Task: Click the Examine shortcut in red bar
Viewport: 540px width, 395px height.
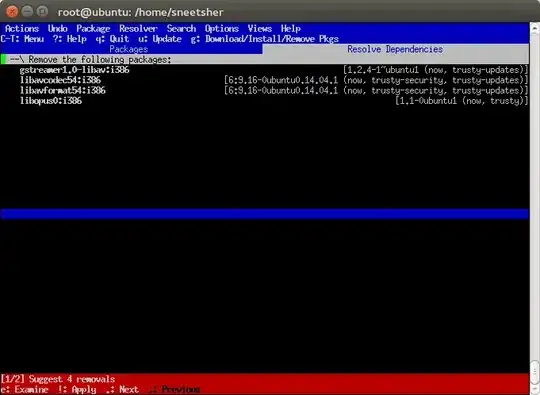Action: coord(24,389)
